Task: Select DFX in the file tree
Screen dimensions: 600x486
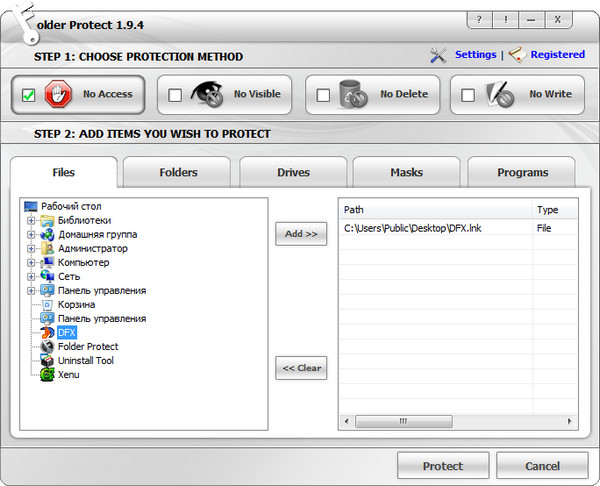Action: click(67, 333)
